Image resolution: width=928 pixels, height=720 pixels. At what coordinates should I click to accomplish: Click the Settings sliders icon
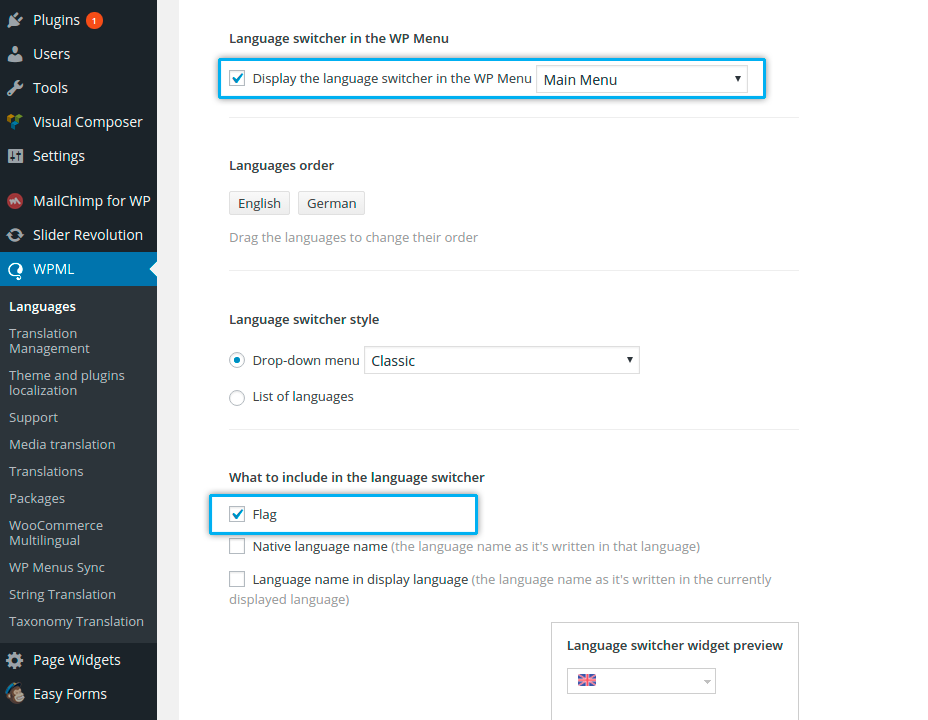pyautogui.click(x=15, y=156)
